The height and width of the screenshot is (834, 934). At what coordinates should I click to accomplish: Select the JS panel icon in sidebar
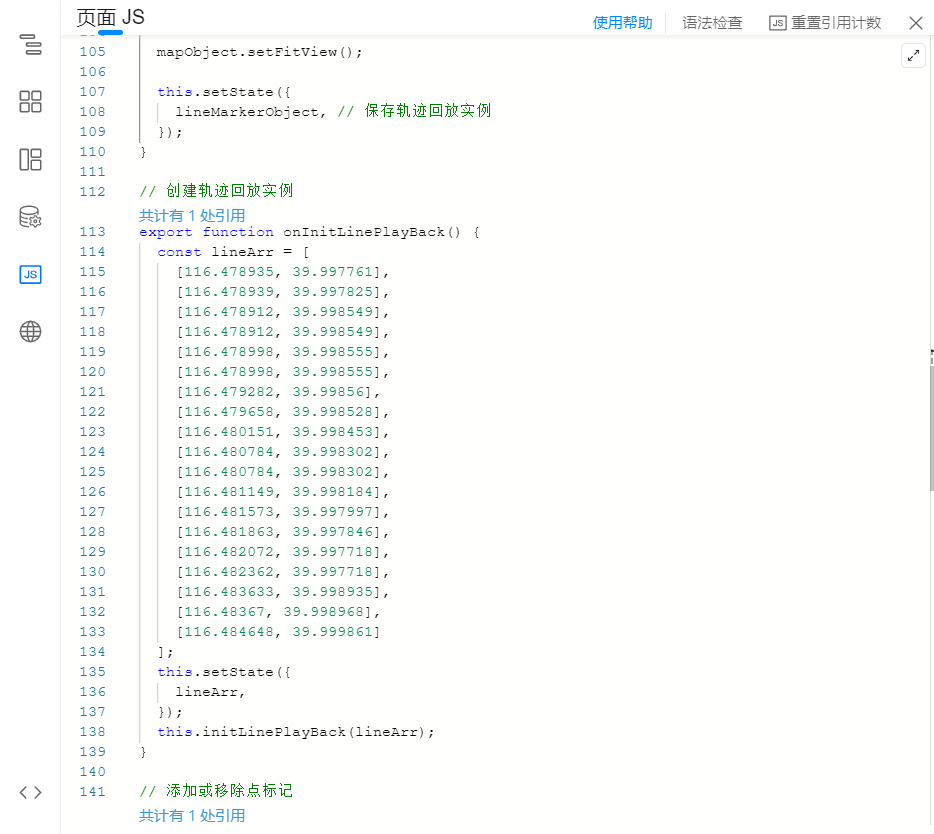pos(30,275)
